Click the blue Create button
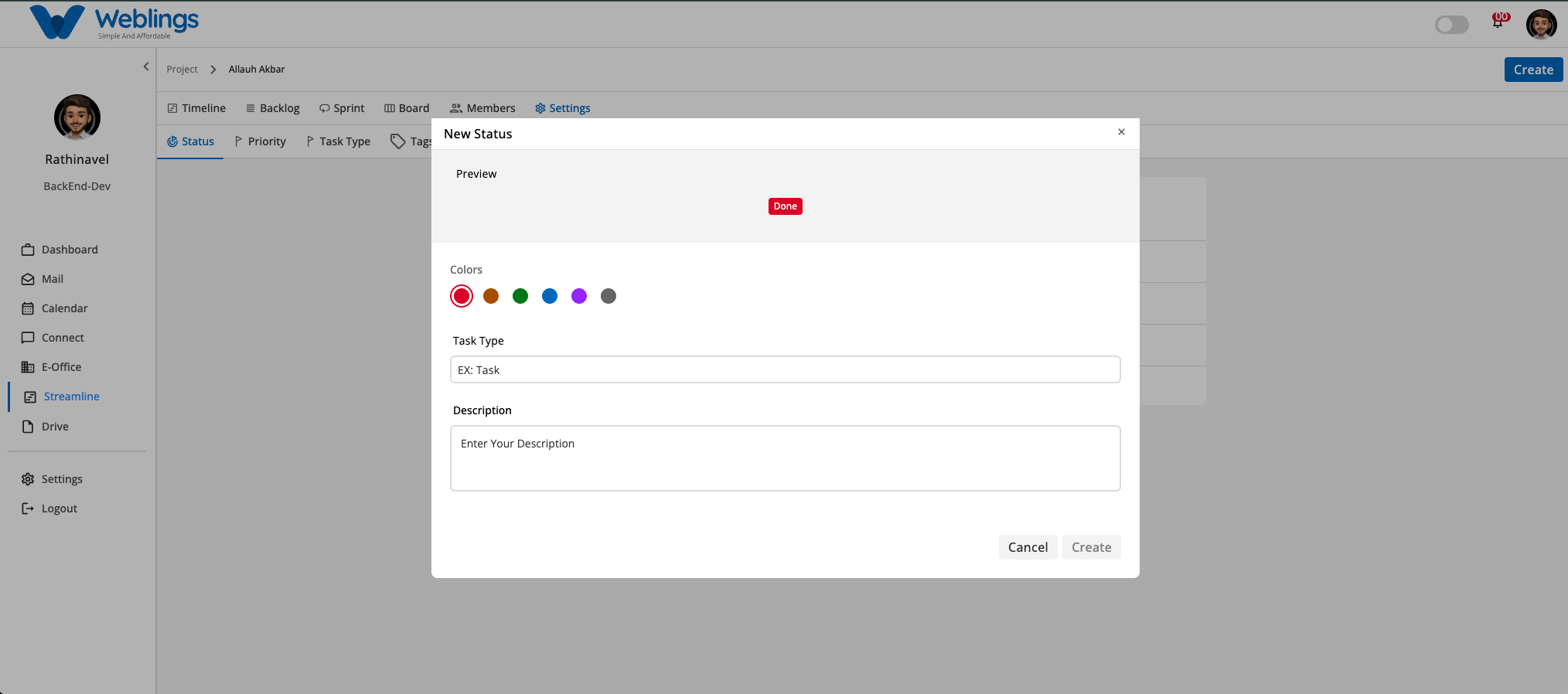 click(x=1533, y=70)
